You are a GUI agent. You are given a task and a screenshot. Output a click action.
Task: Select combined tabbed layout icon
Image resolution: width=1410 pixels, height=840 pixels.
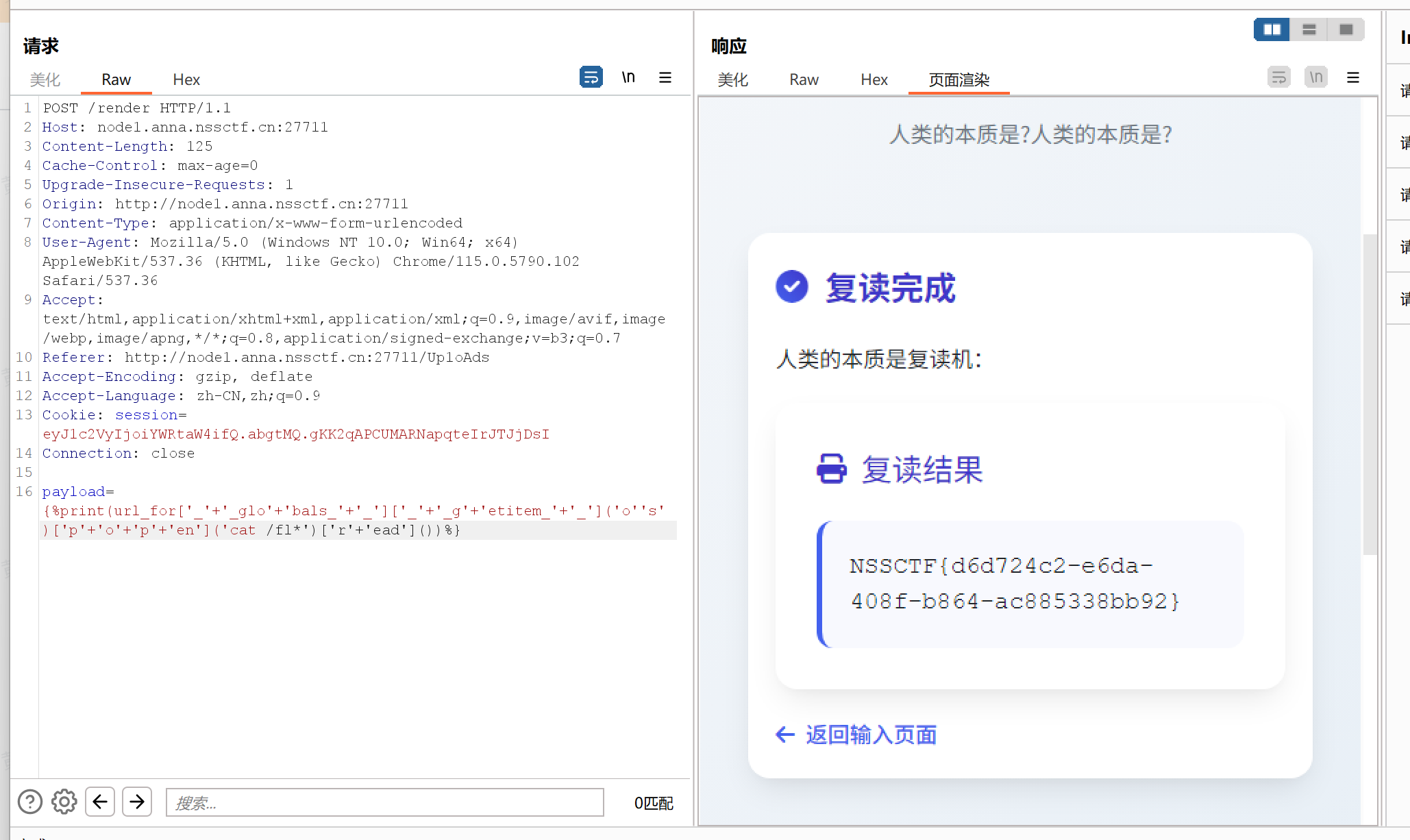(1346, 29)
